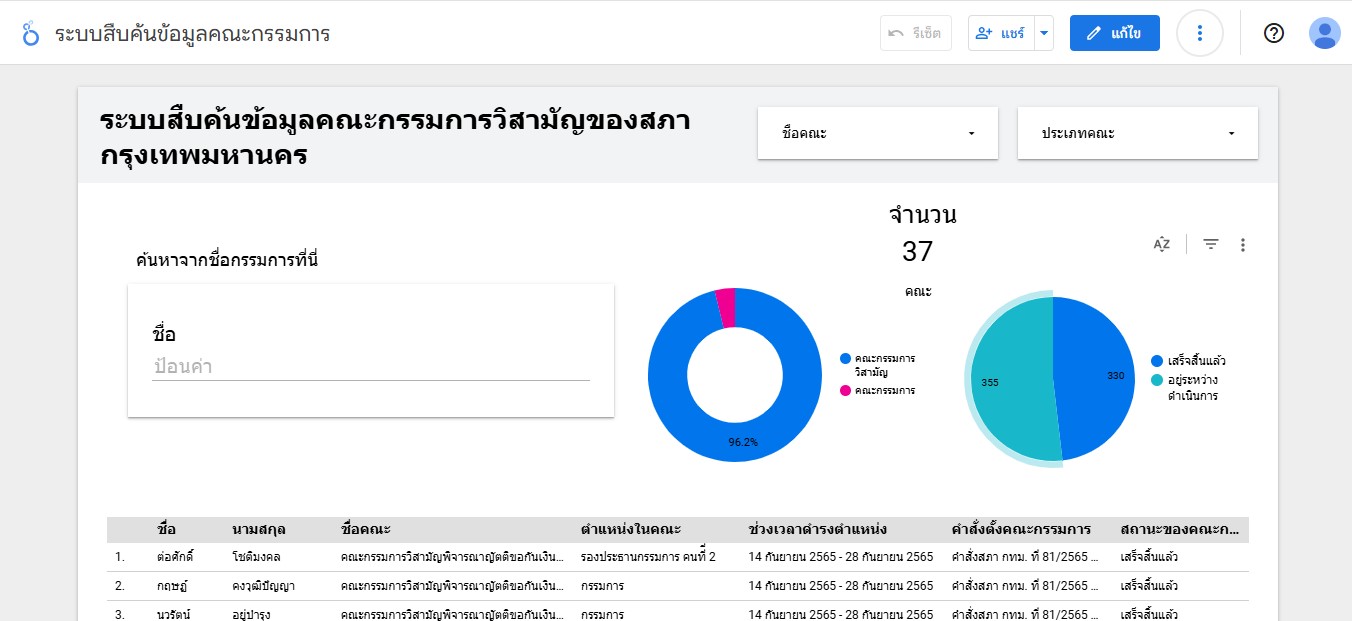Click the แชร์ share button

click(1000, 33)
